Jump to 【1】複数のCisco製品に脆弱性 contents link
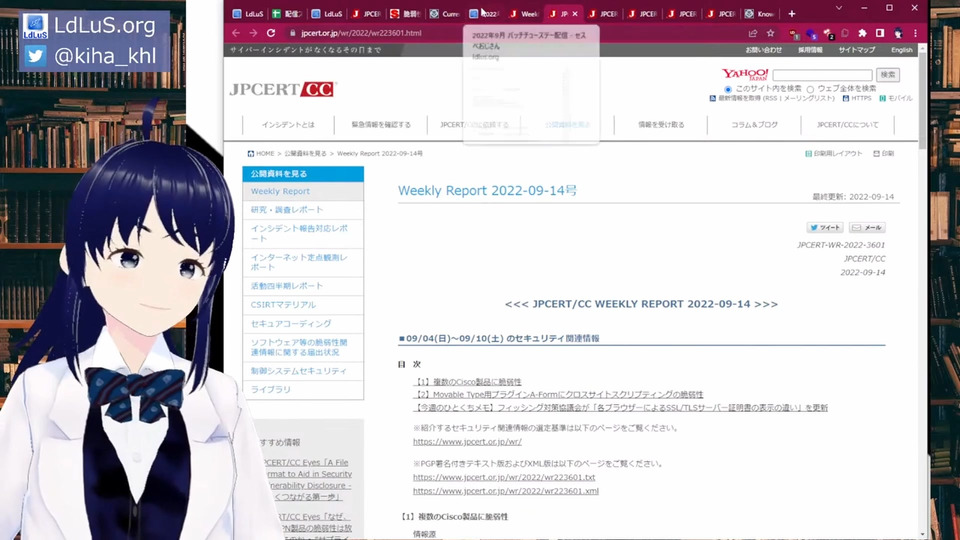This screenshot has height=540, width=960. coord(467,382)
